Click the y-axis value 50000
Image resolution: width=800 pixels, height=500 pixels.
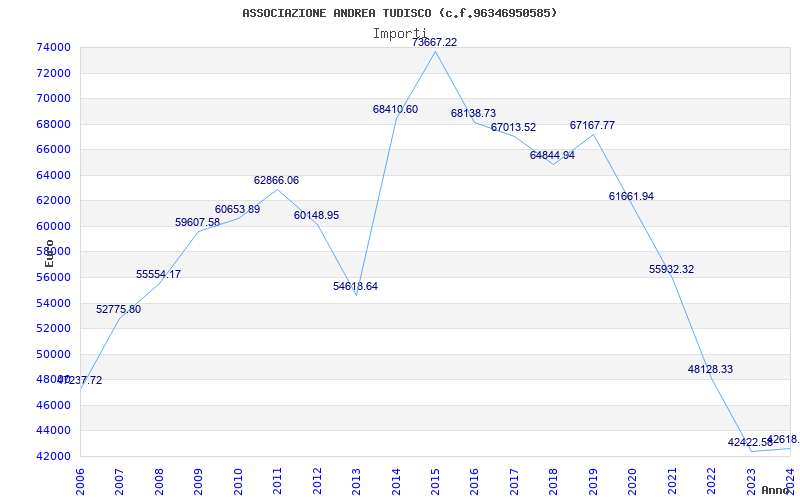(x=53, y=354)
